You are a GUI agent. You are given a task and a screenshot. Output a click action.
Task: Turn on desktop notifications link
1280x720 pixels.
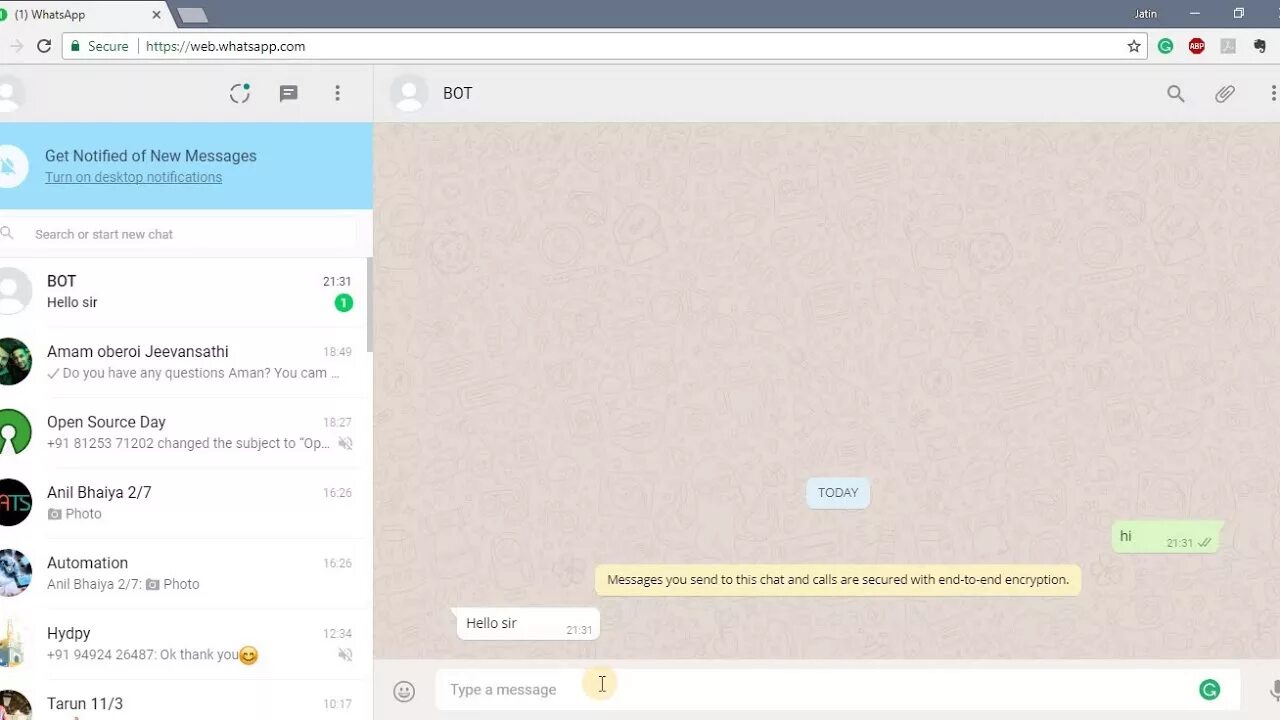tap(133, 177)
